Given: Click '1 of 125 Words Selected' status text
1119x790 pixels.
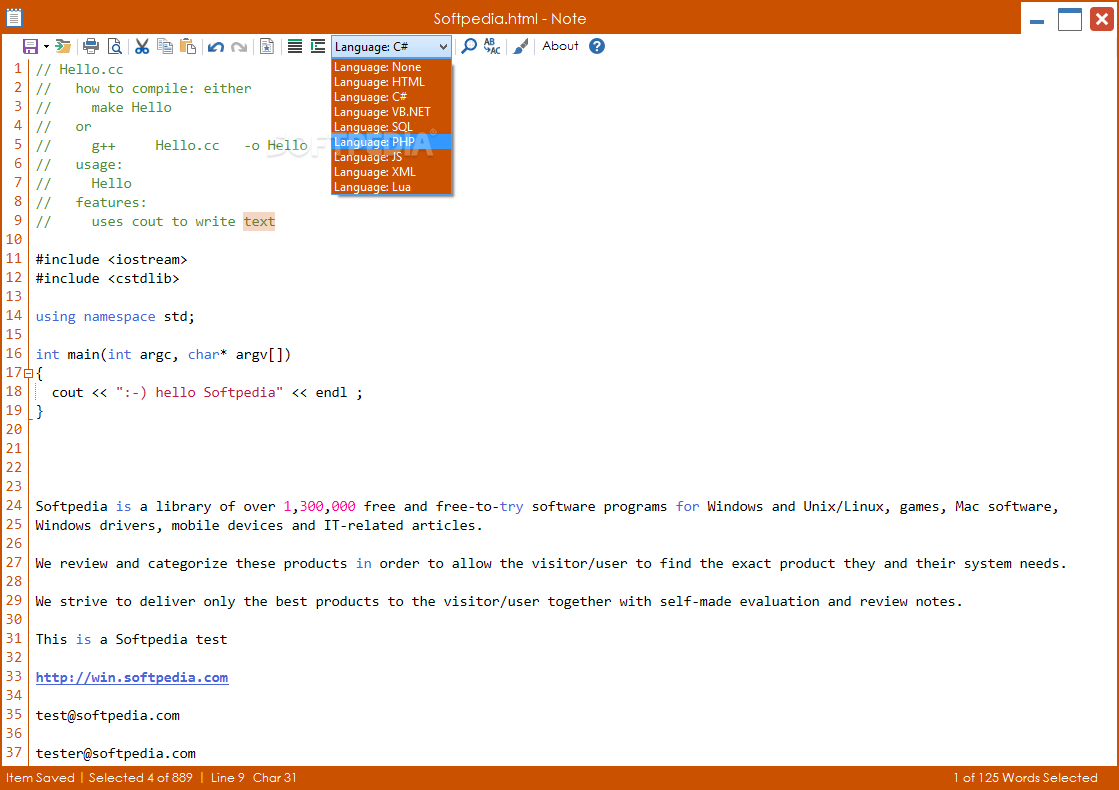Looking at the screenshot, I should click(x=1025, y=778).
